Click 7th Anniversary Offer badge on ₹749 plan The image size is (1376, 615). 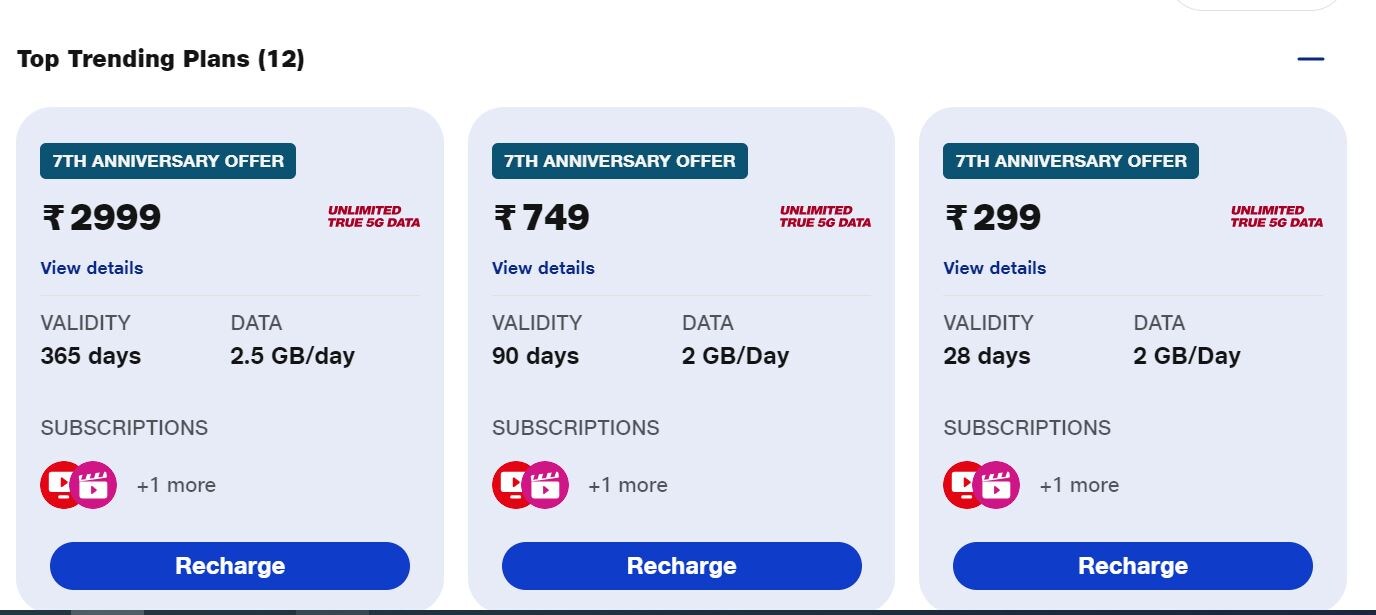pos(620,161)
